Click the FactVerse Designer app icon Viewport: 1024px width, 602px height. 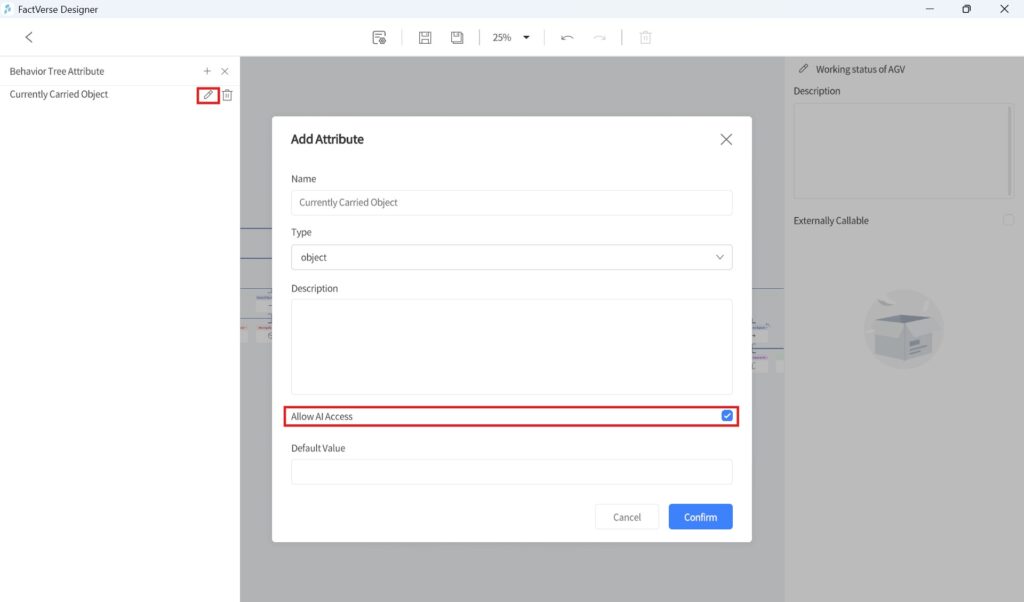[x=8, y=9]
